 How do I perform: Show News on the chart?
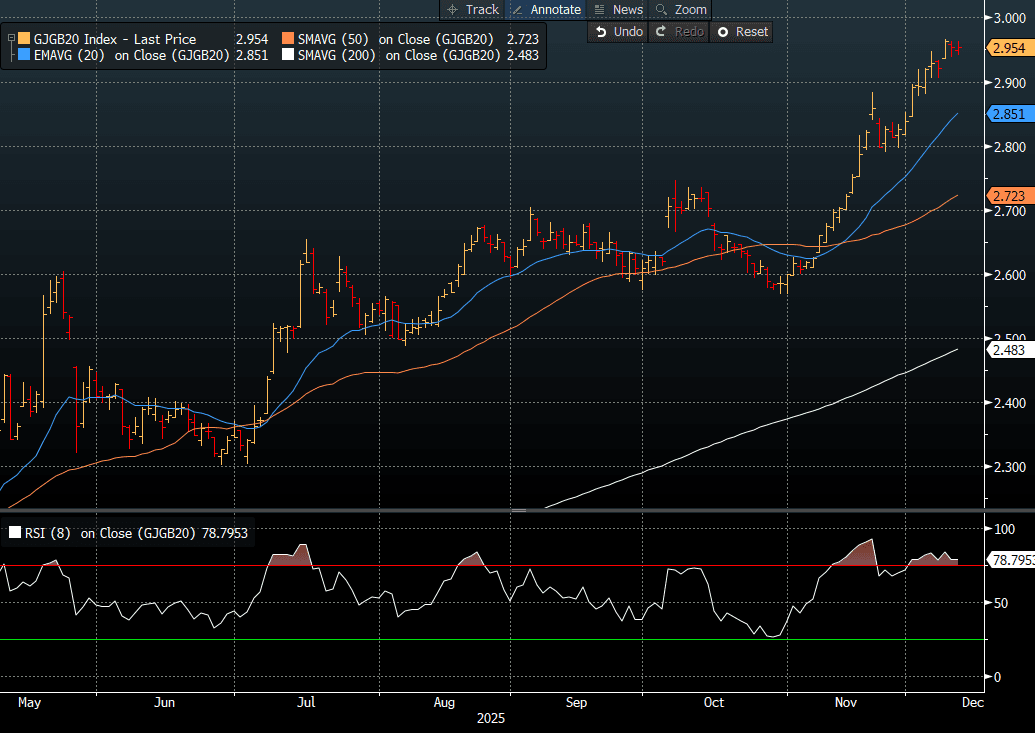coord(618,9)
